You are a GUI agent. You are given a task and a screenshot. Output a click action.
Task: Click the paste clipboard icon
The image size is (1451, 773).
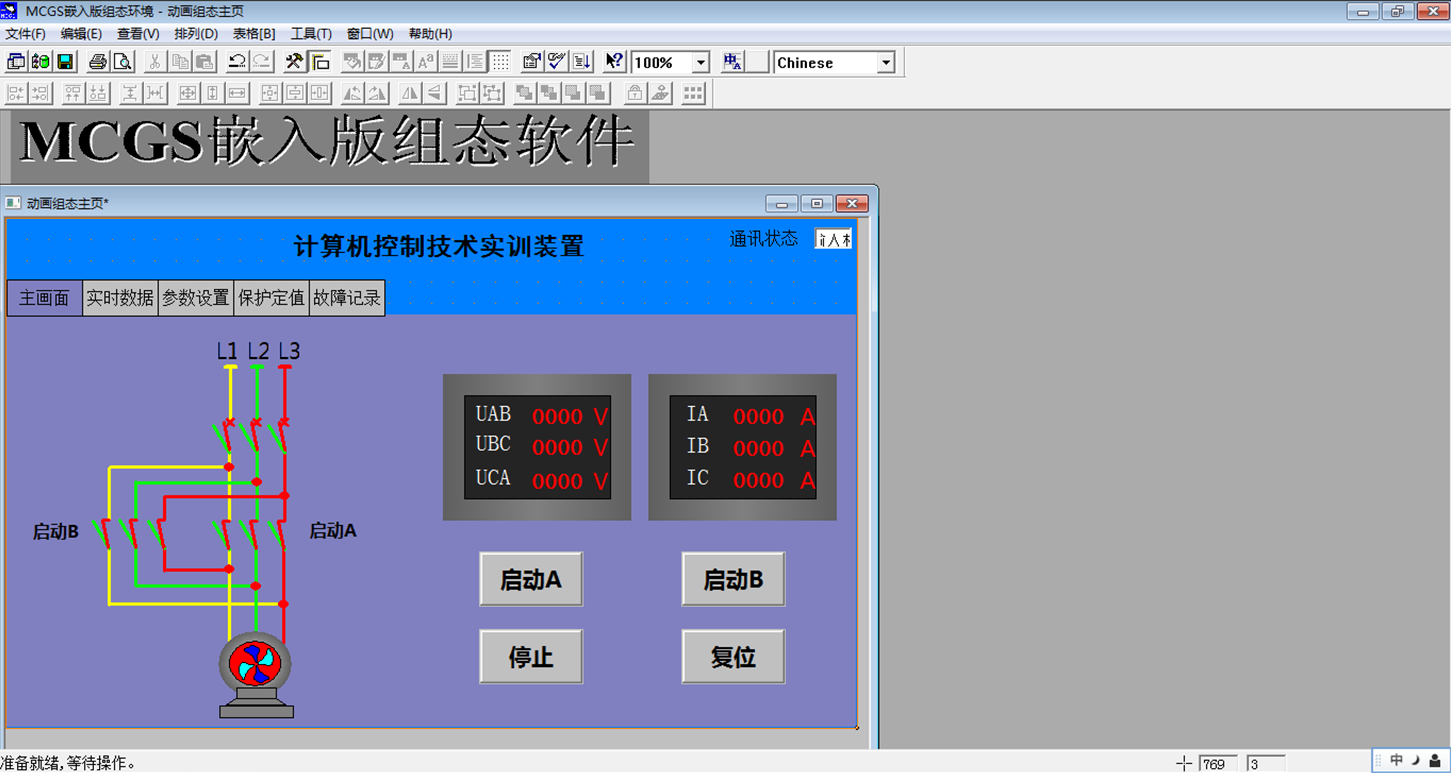pyautogui.click(x=204, y=62)
